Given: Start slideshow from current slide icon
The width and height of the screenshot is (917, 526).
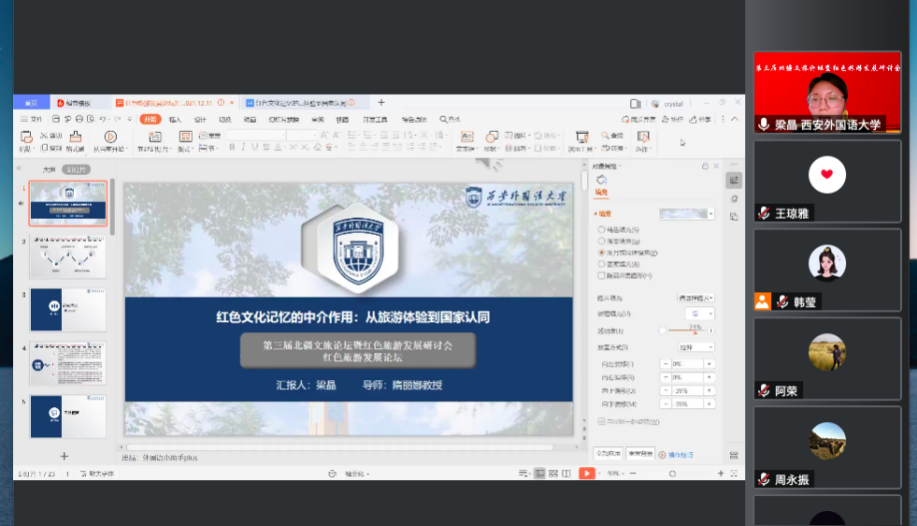Looking at the screenshot, I should [110, 138].
